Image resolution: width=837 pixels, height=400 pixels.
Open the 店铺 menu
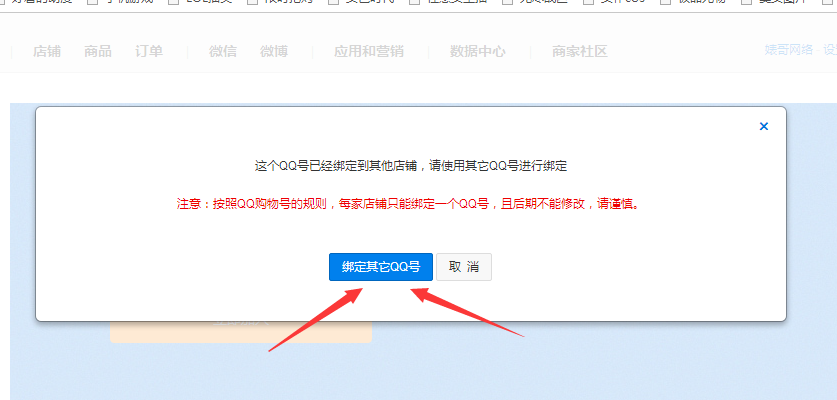click(47, 52)
